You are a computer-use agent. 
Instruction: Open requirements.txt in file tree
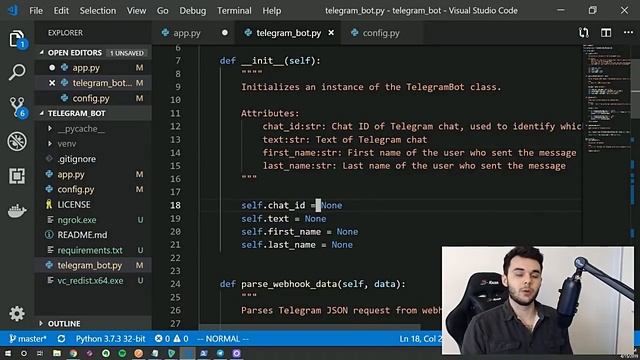coord(90,250)
